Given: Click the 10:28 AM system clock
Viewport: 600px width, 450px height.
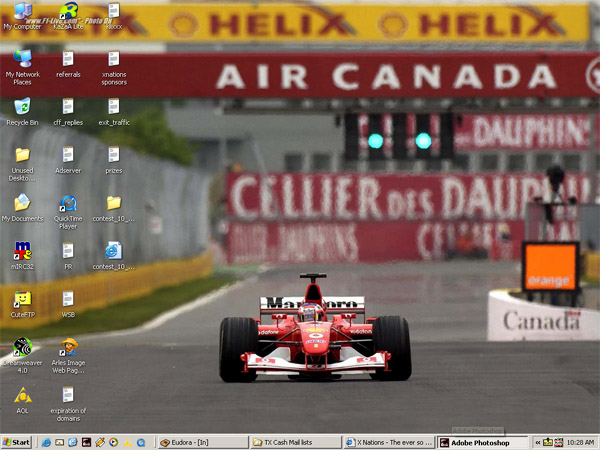Looking at the screenshot, I should (x=580, y=442).
